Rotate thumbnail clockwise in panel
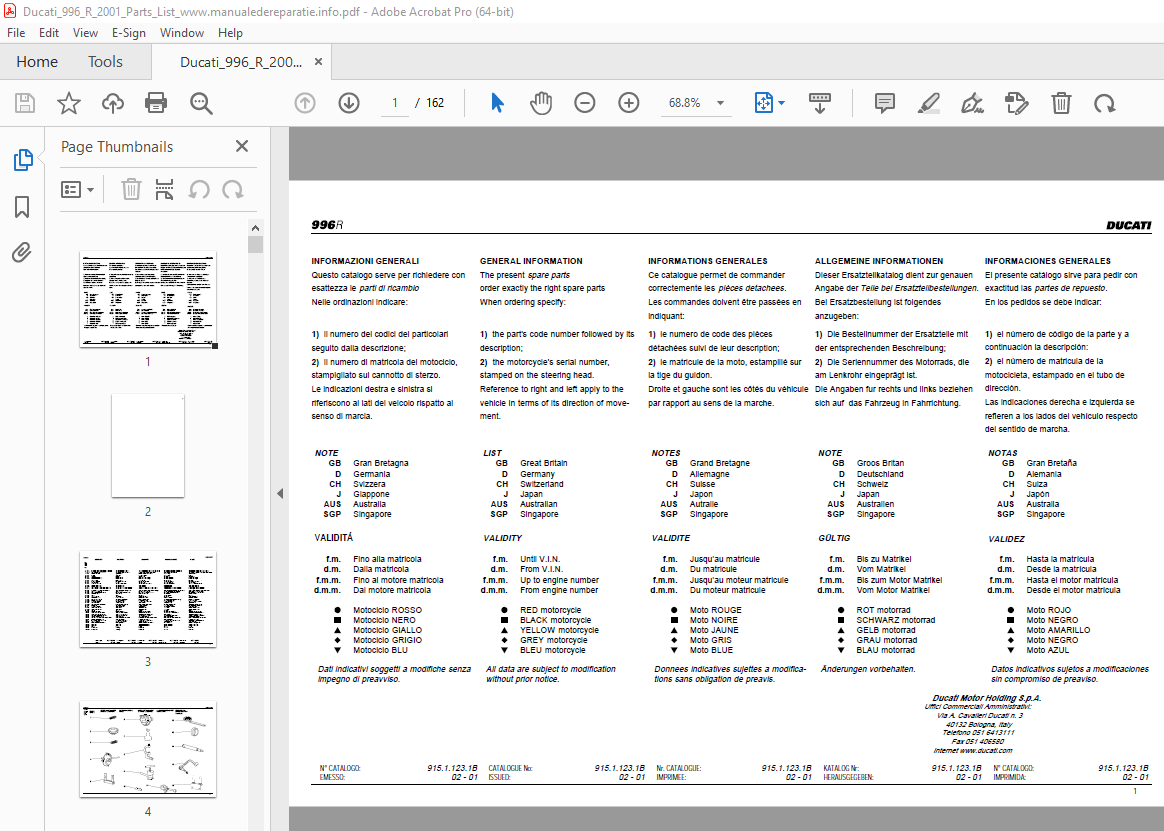This screenshot has height=831, width=1164. point(232,190)
